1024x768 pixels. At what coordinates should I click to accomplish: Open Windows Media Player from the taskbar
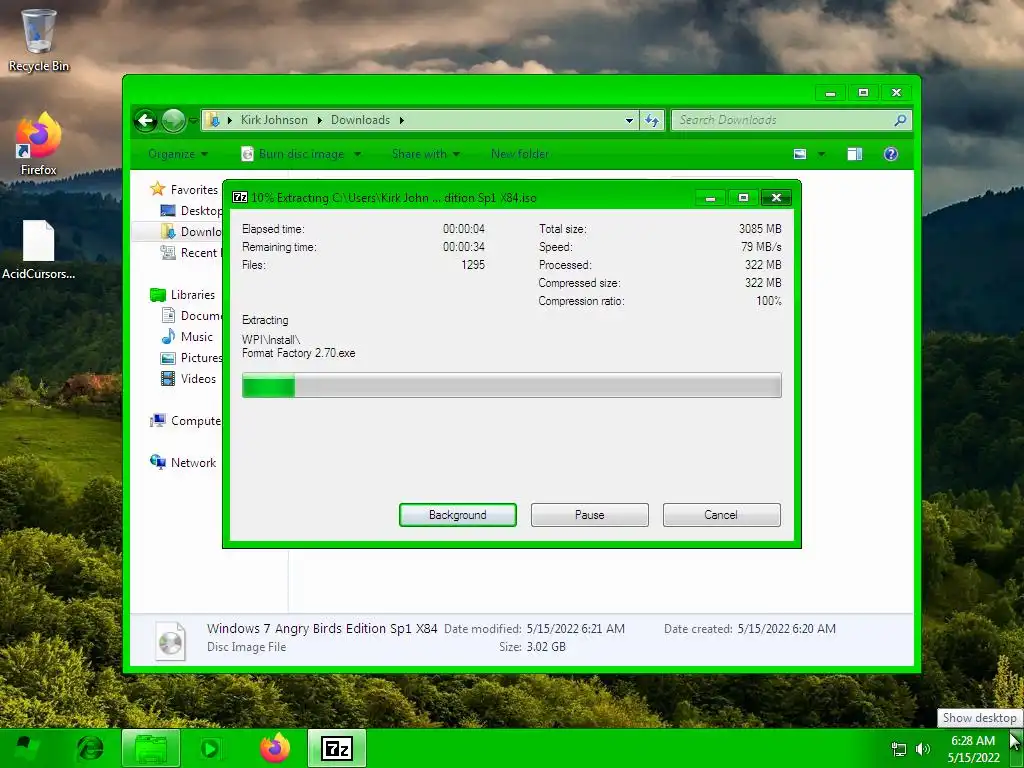point(210,748)
